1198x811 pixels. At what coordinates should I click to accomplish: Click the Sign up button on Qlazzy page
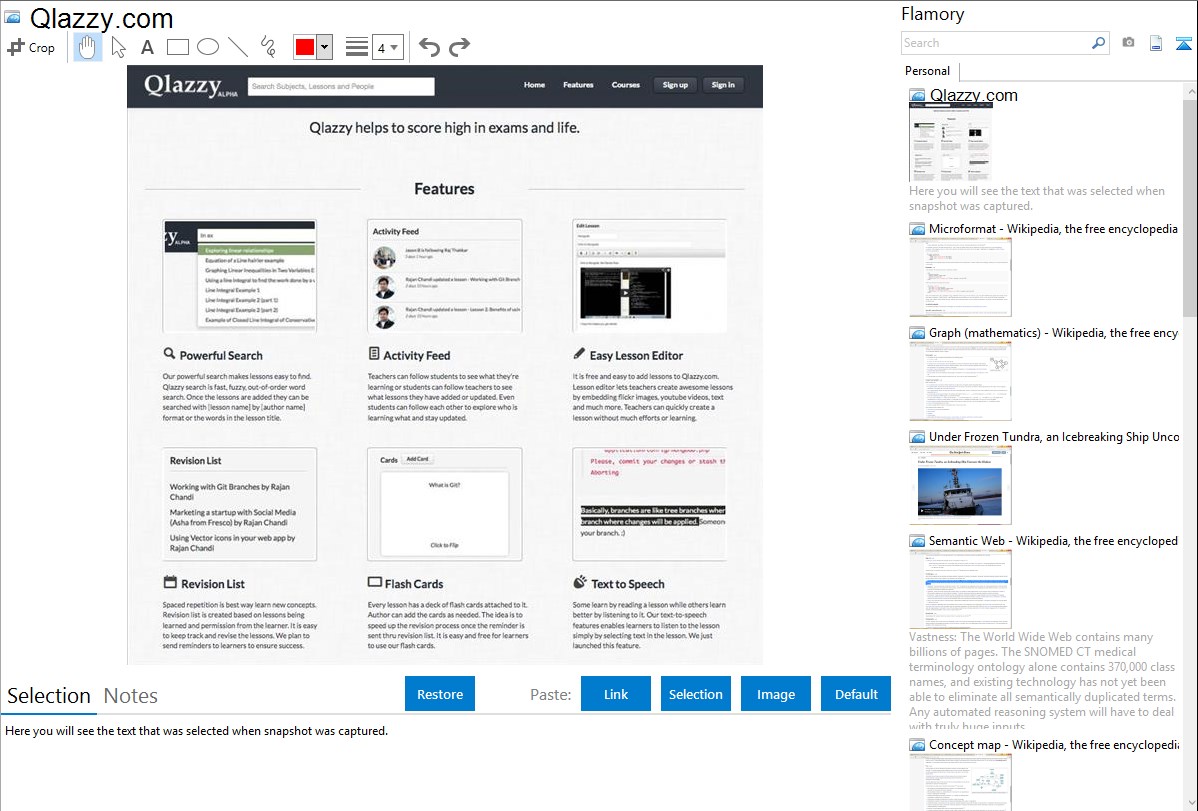point(675,85)
